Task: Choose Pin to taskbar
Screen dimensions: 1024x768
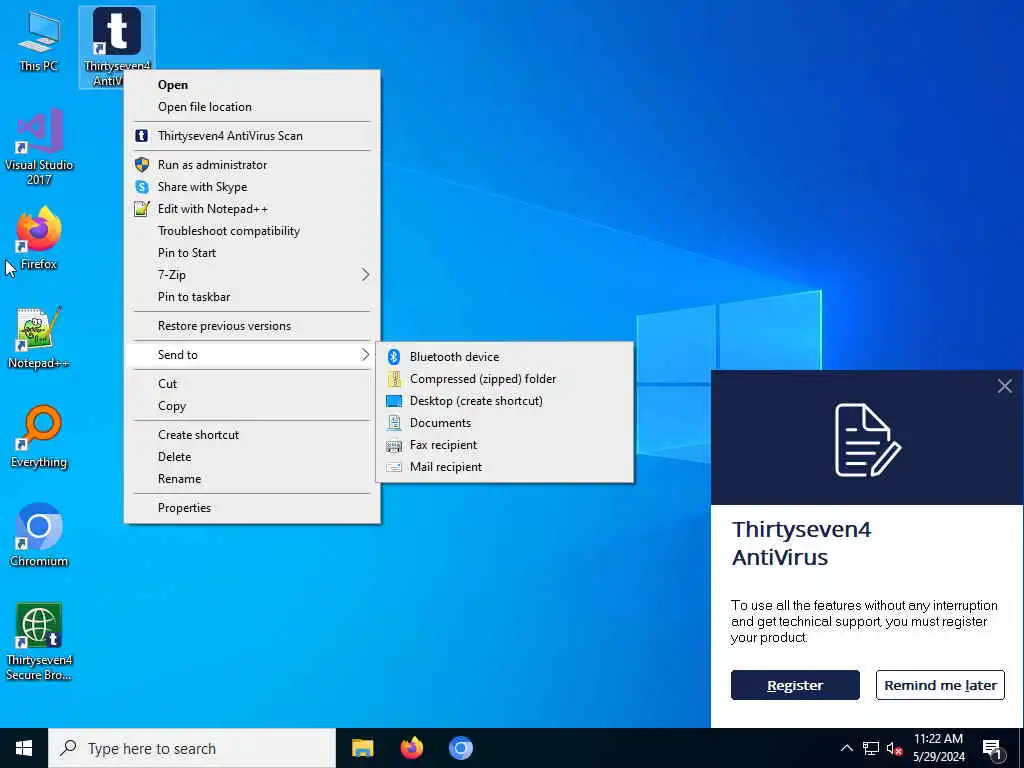Action: click(x=252, y=297)
